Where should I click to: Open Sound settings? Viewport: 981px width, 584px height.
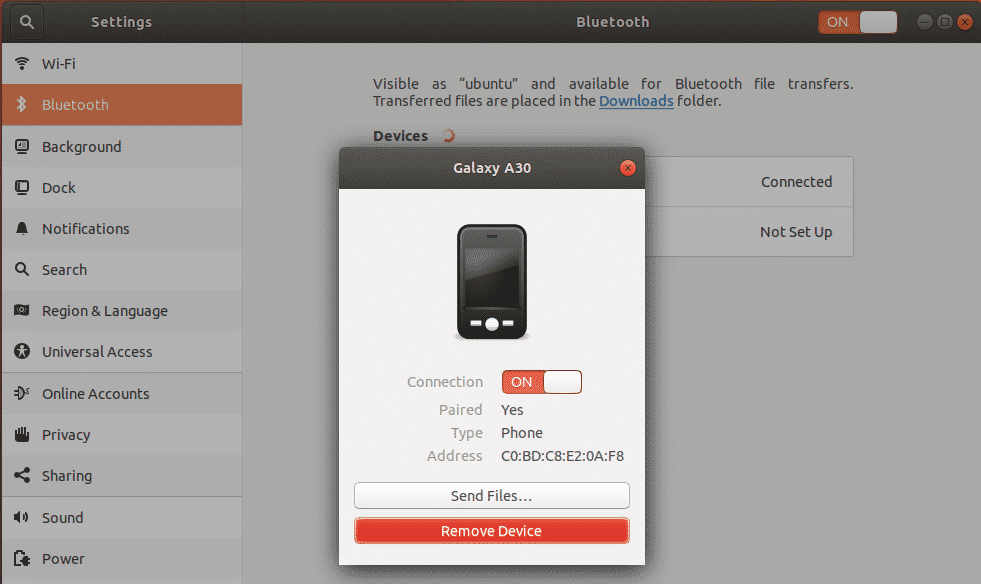[122, 517]
